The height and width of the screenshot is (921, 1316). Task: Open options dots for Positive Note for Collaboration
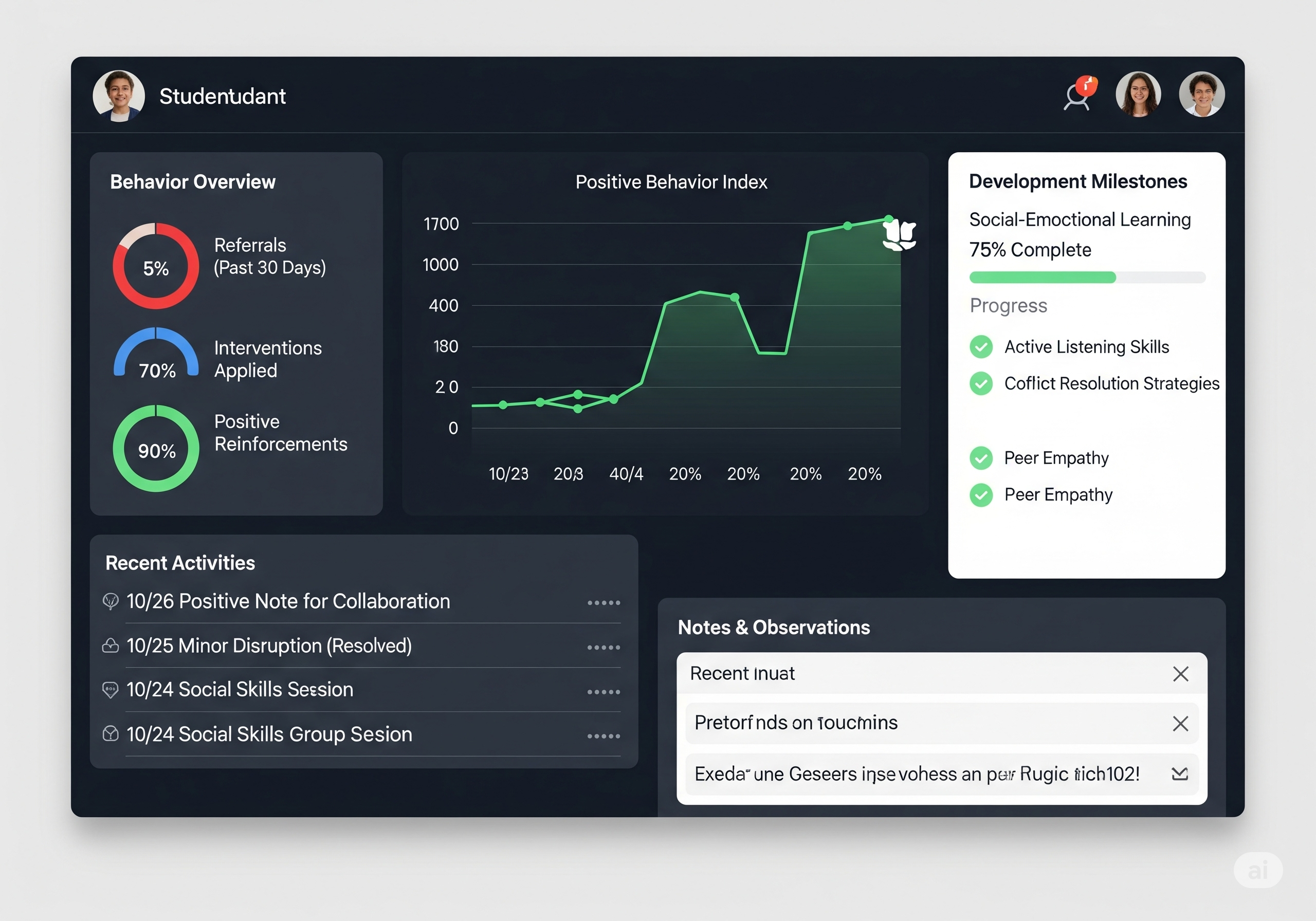[x=604, y=603]
